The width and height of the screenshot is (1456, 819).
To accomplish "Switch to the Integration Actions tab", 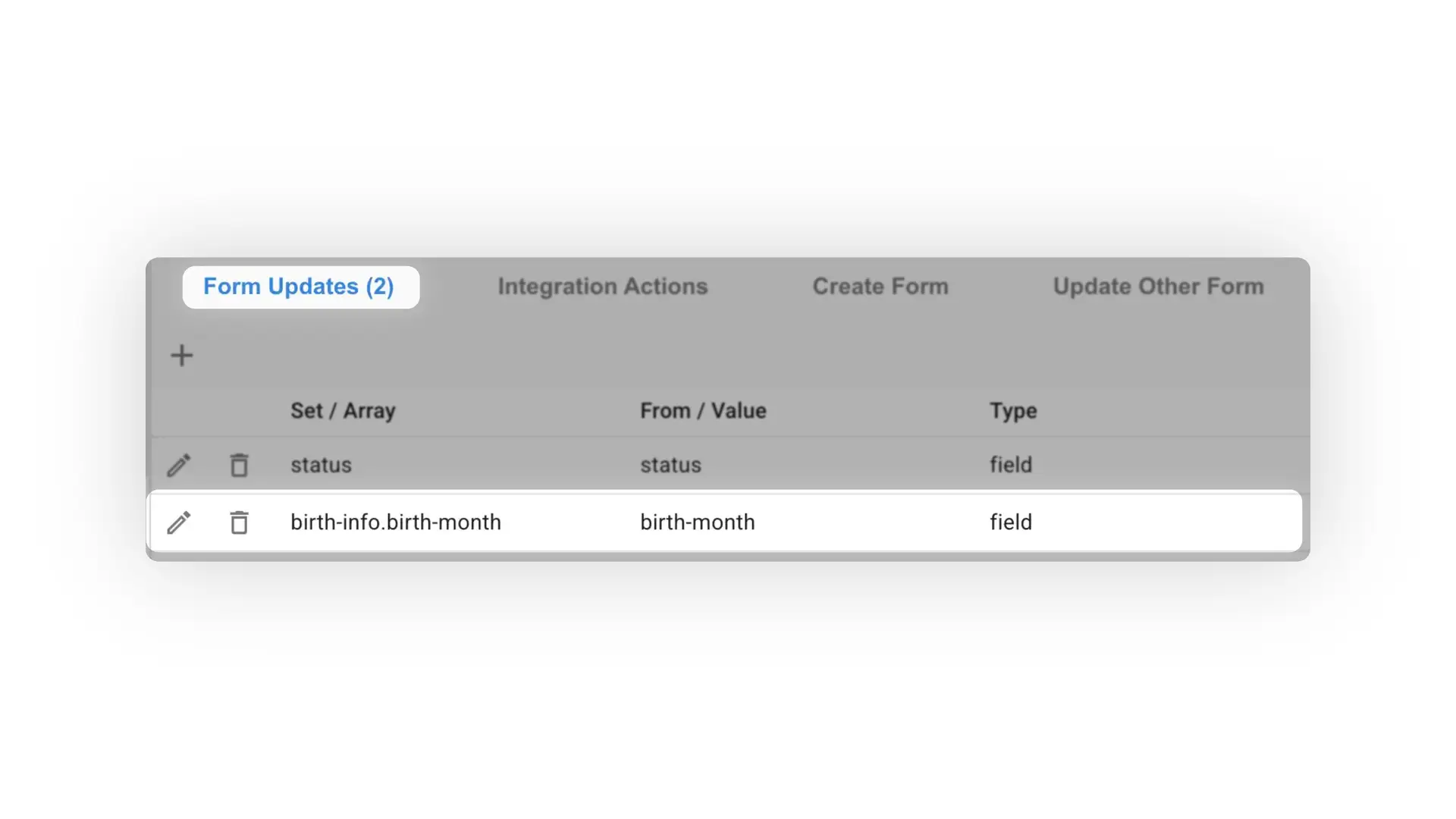I will [602, 287].
